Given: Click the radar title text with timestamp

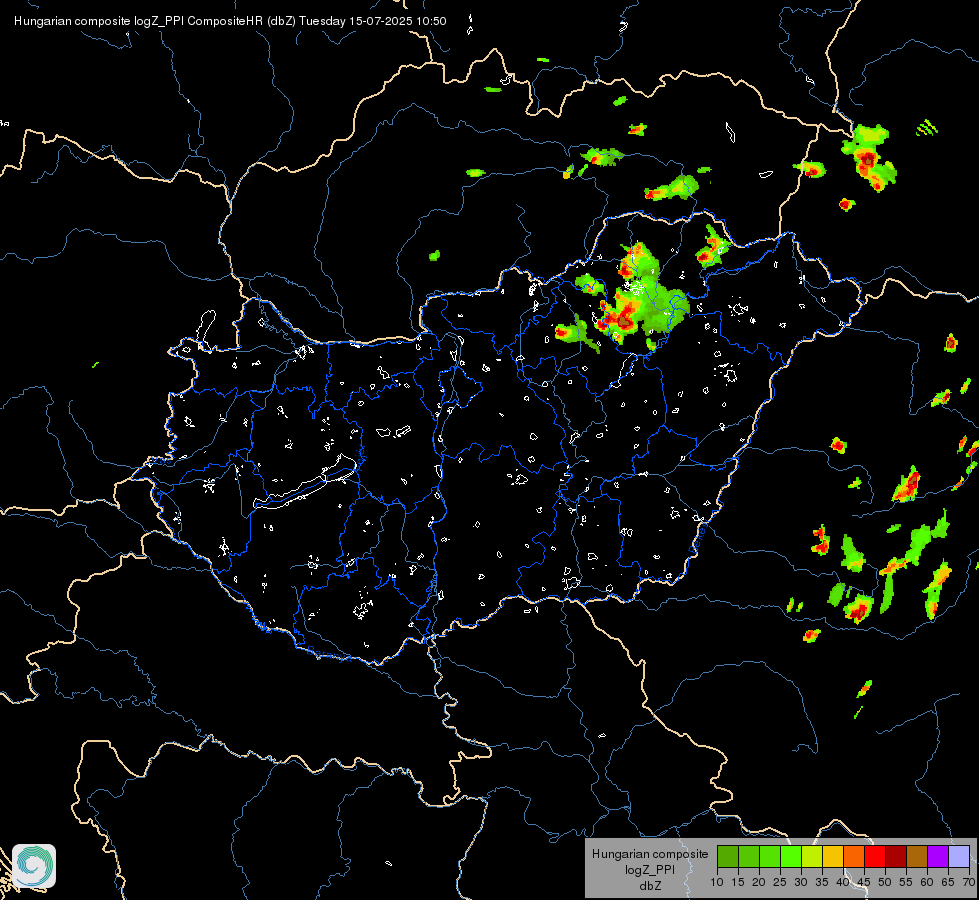Looking at the screenshot, I should click(x=230, y=21).
